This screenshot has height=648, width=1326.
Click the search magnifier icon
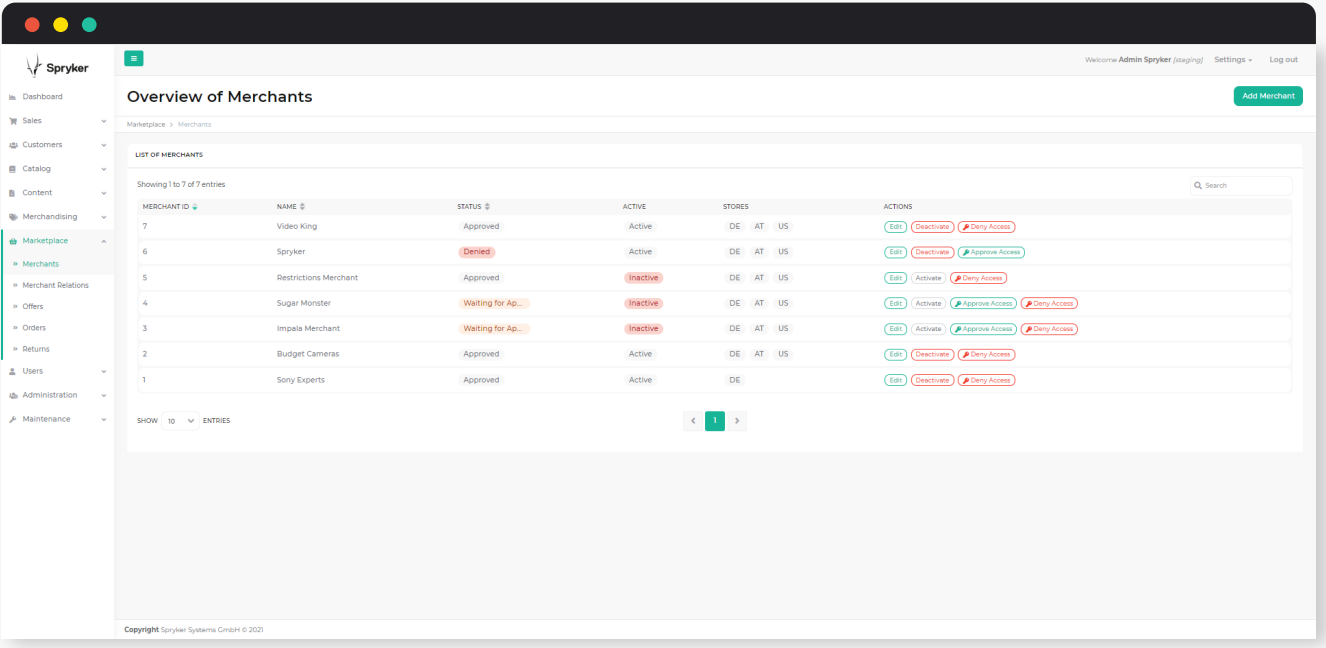tap(1198, 186)
